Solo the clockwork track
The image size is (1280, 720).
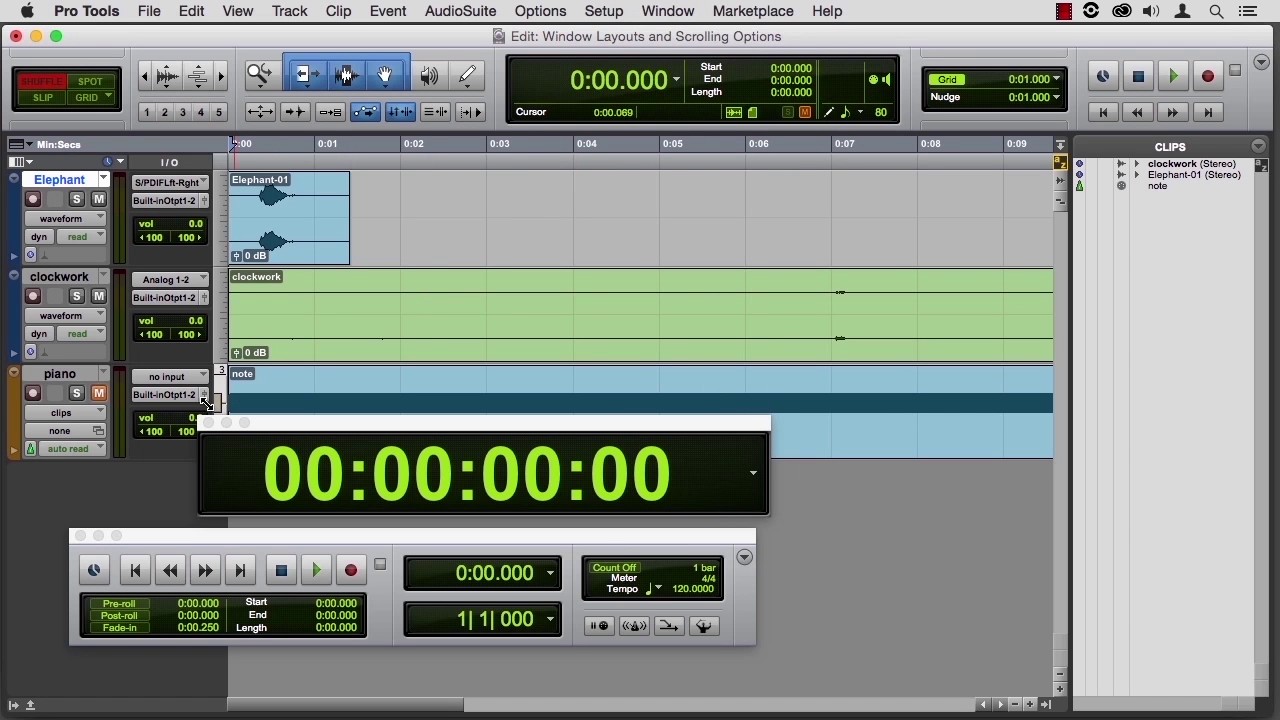click(76, 296)
